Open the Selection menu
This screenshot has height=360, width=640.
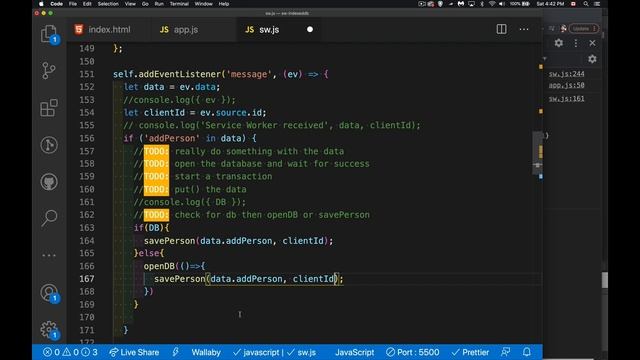coord(108,4)
